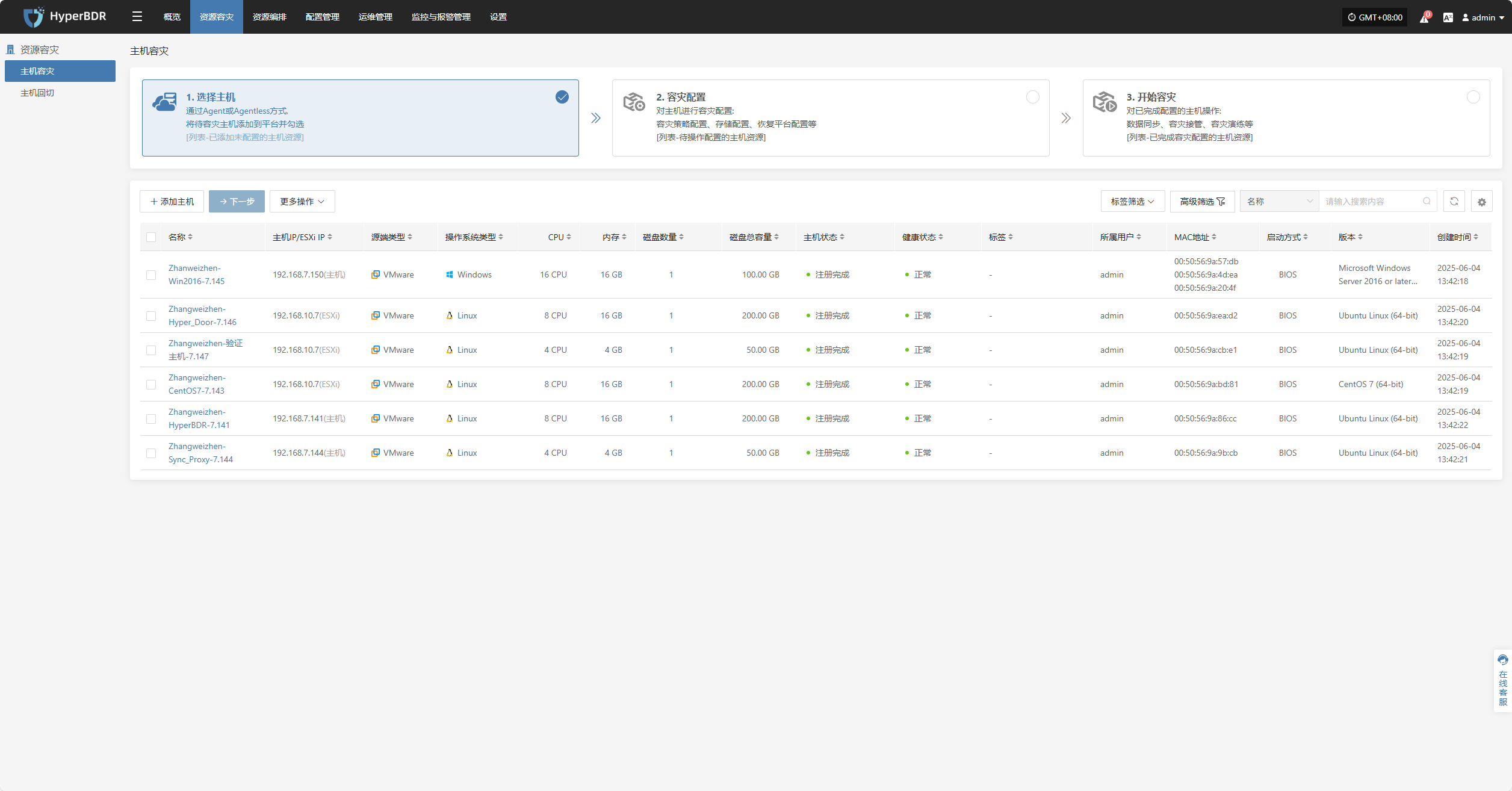Expand the 更多操作 dropdown
Screen dimensions: 1512x791
tap(302, 202)
